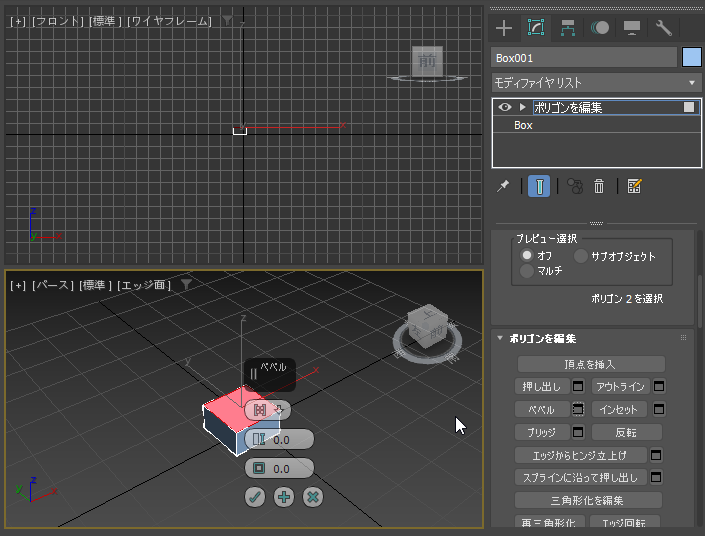Open 押し出し settings box icon
Screen dimensions: 705x536
click(x=578, y=386)
